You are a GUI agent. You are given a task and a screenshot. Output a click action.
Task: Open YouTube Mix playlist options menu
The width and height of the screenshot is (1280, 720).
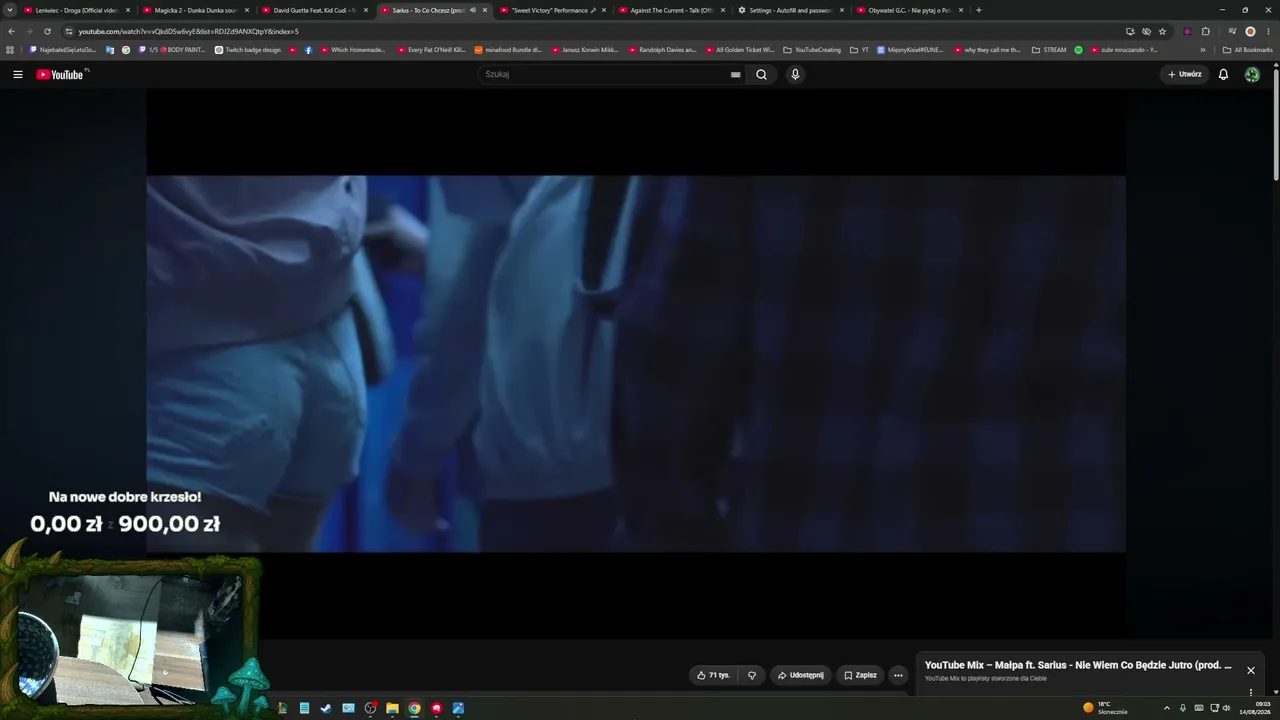click(1250, 692)
